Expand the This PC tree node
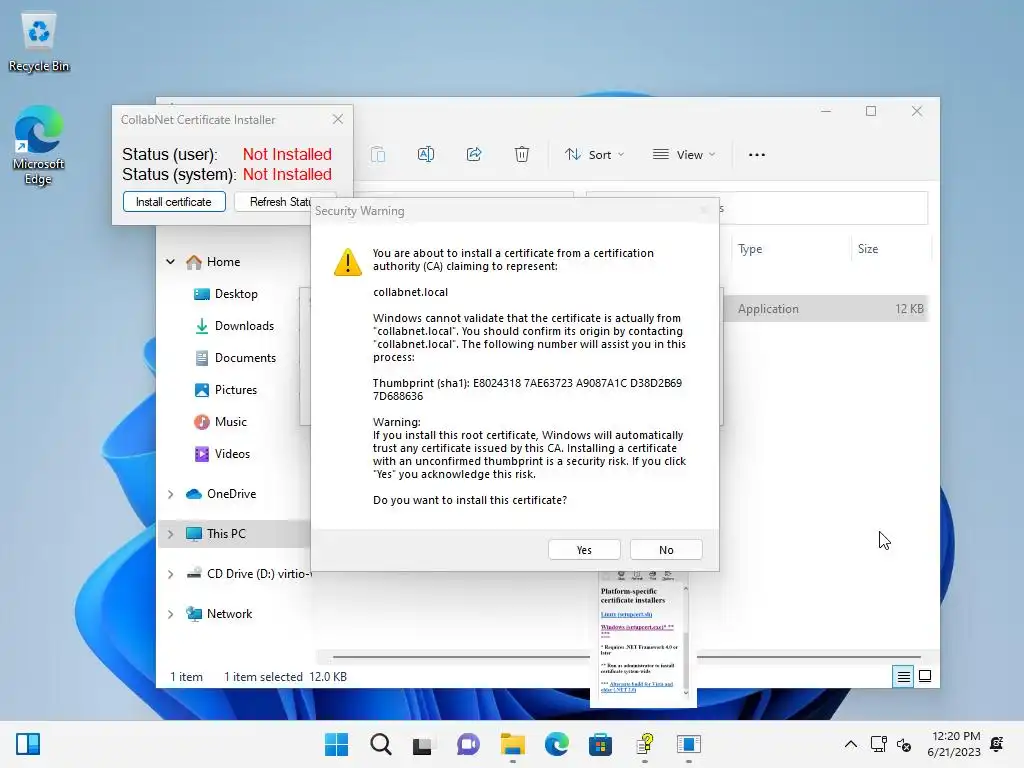This screenshot has width=1024, height=768. point(170,534)
